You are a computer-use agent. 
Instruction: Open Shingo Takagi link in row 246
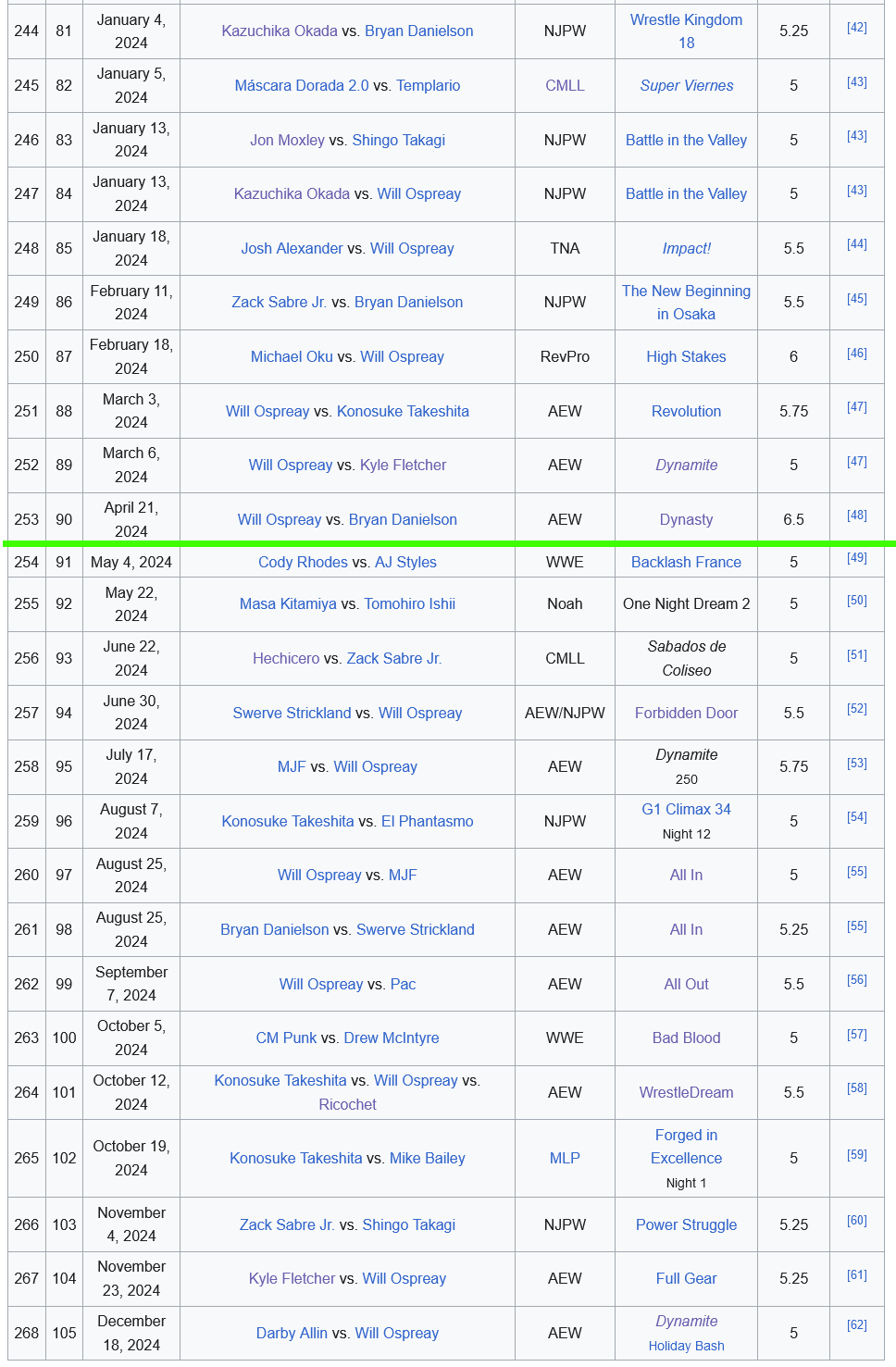click(398, 140)
